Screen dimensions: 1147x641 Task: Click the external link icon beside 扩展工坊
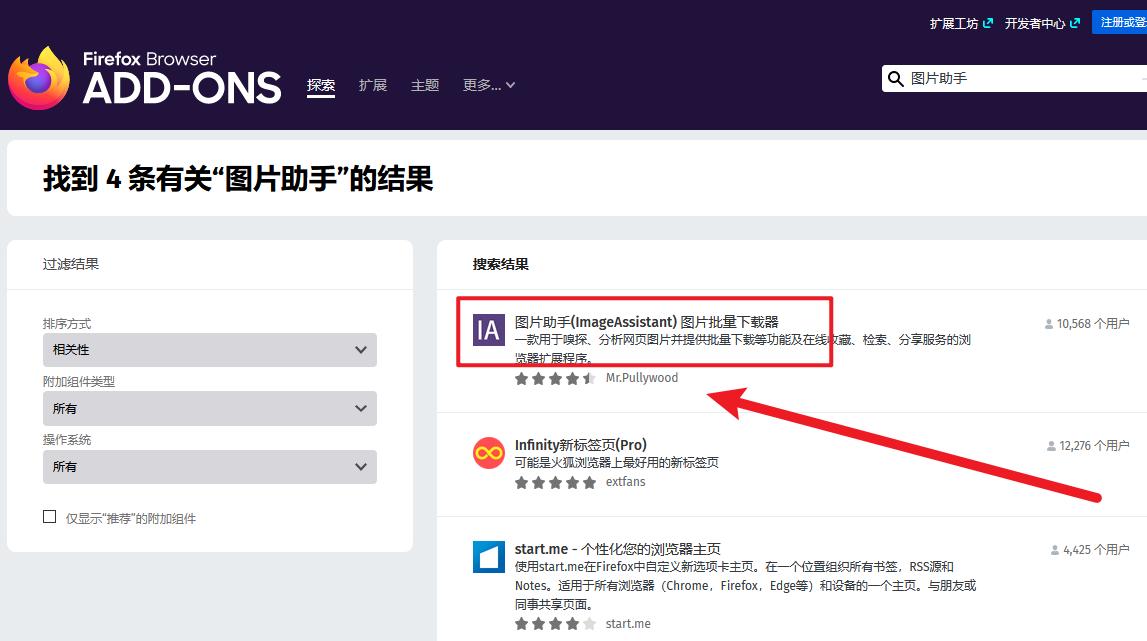pos(988,22)
